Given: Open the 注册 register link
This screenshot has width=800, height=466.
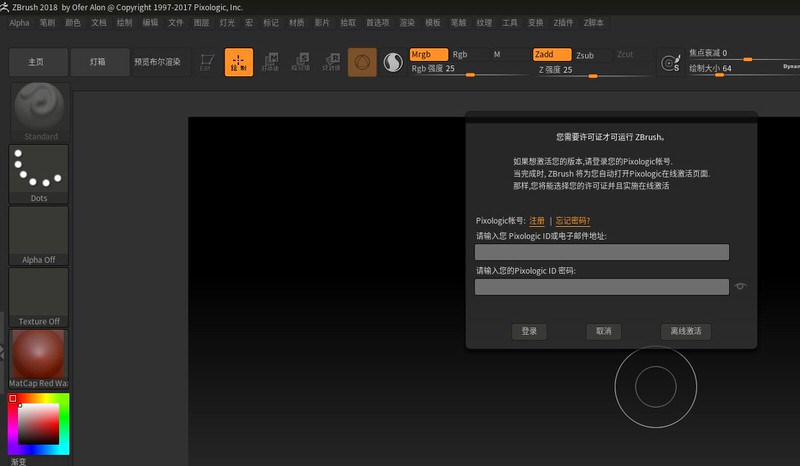Looking at the screenshot, I should pos(537,220).
